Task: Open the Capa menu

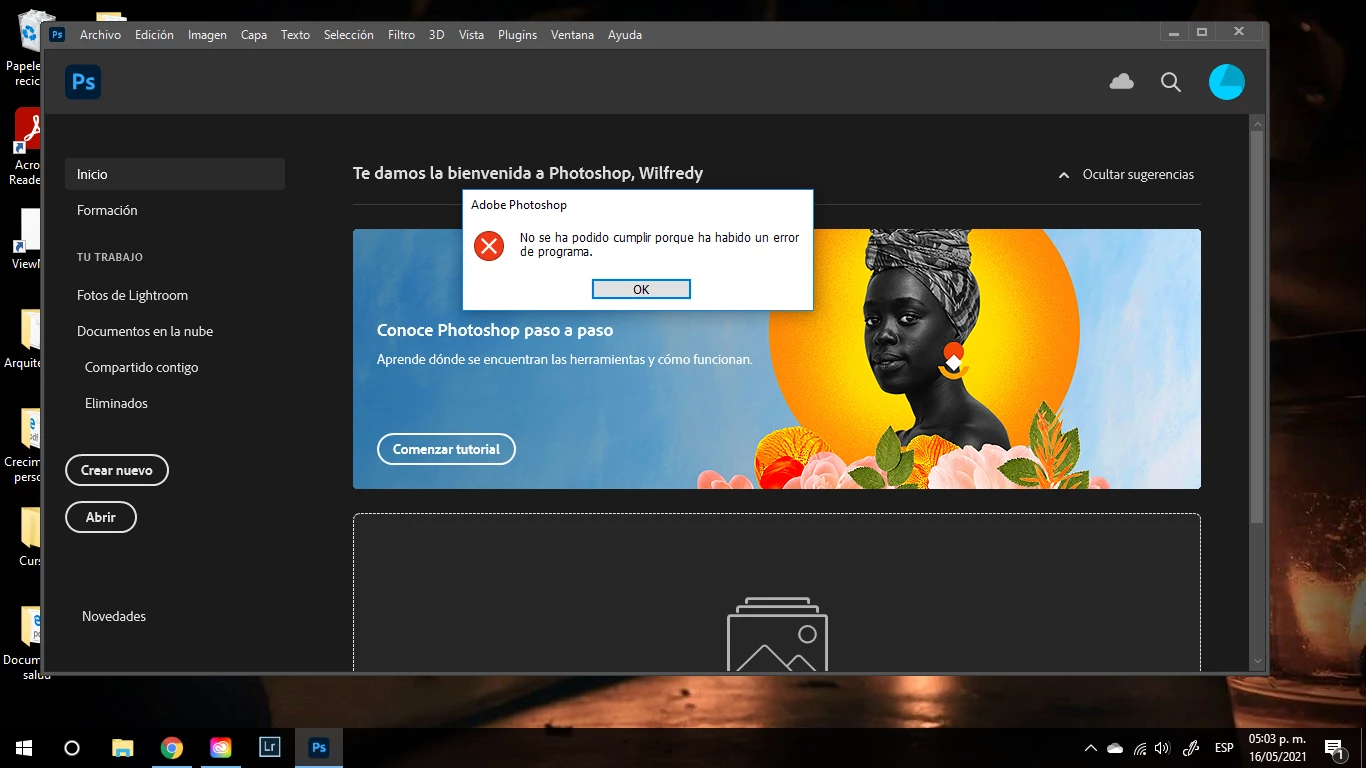Action: [254, 35]
